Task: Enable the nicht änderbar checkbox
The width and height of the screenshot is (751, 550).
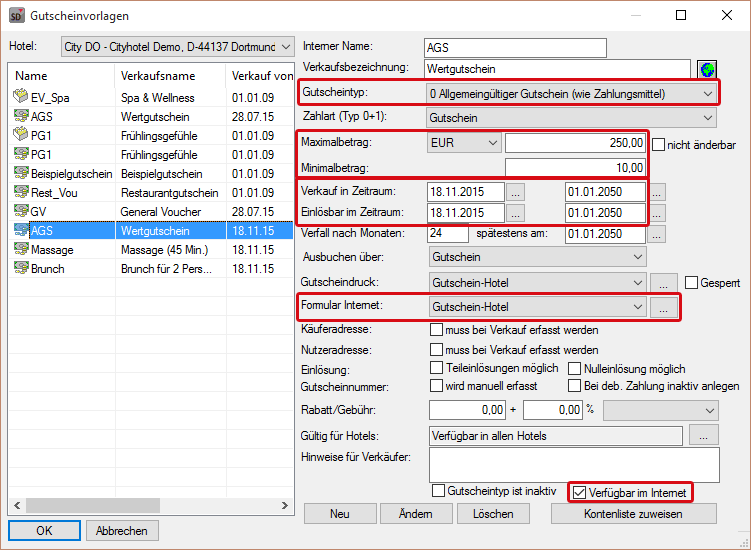Action: pos(658,145)
